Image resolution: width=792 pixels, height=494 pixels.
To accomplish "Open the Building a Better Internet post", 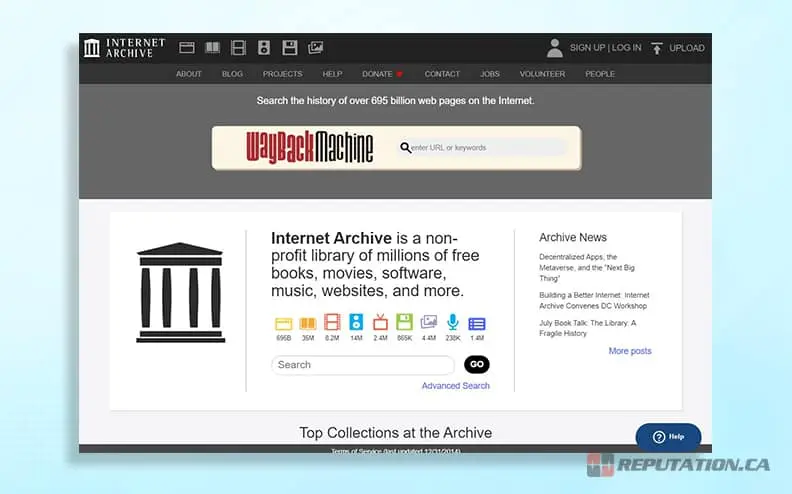I will tap(594, 301).
